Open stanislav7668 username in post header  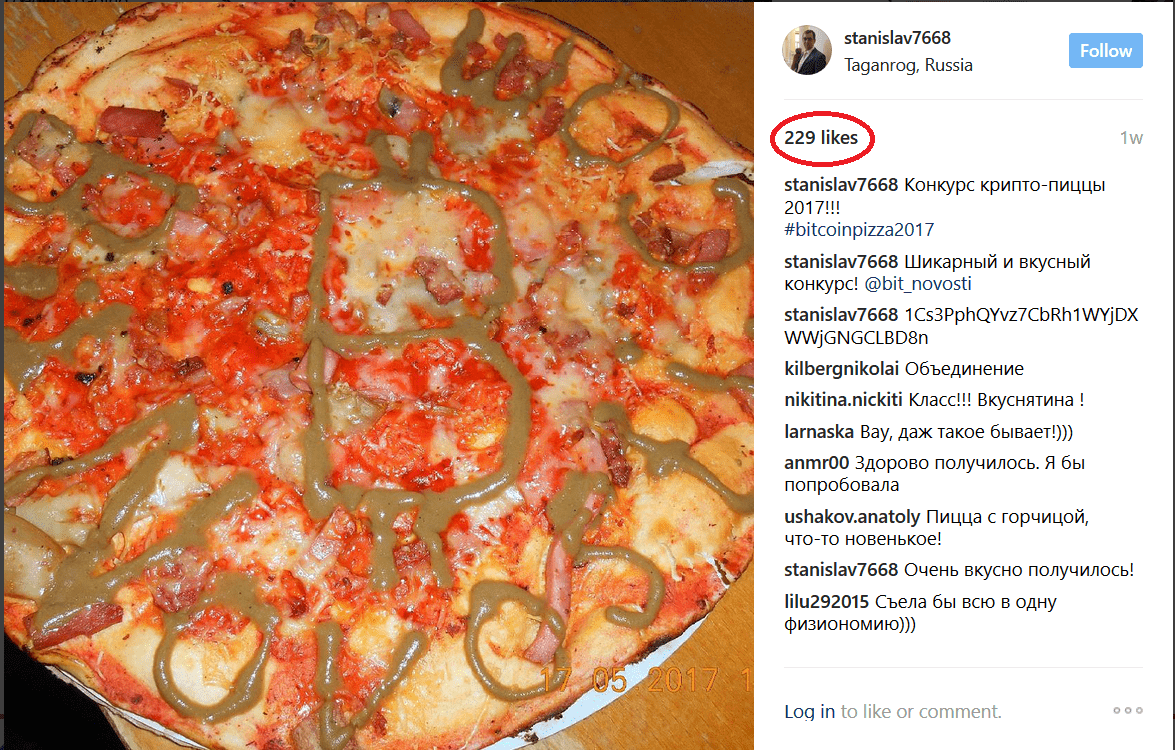click(897, 37)
